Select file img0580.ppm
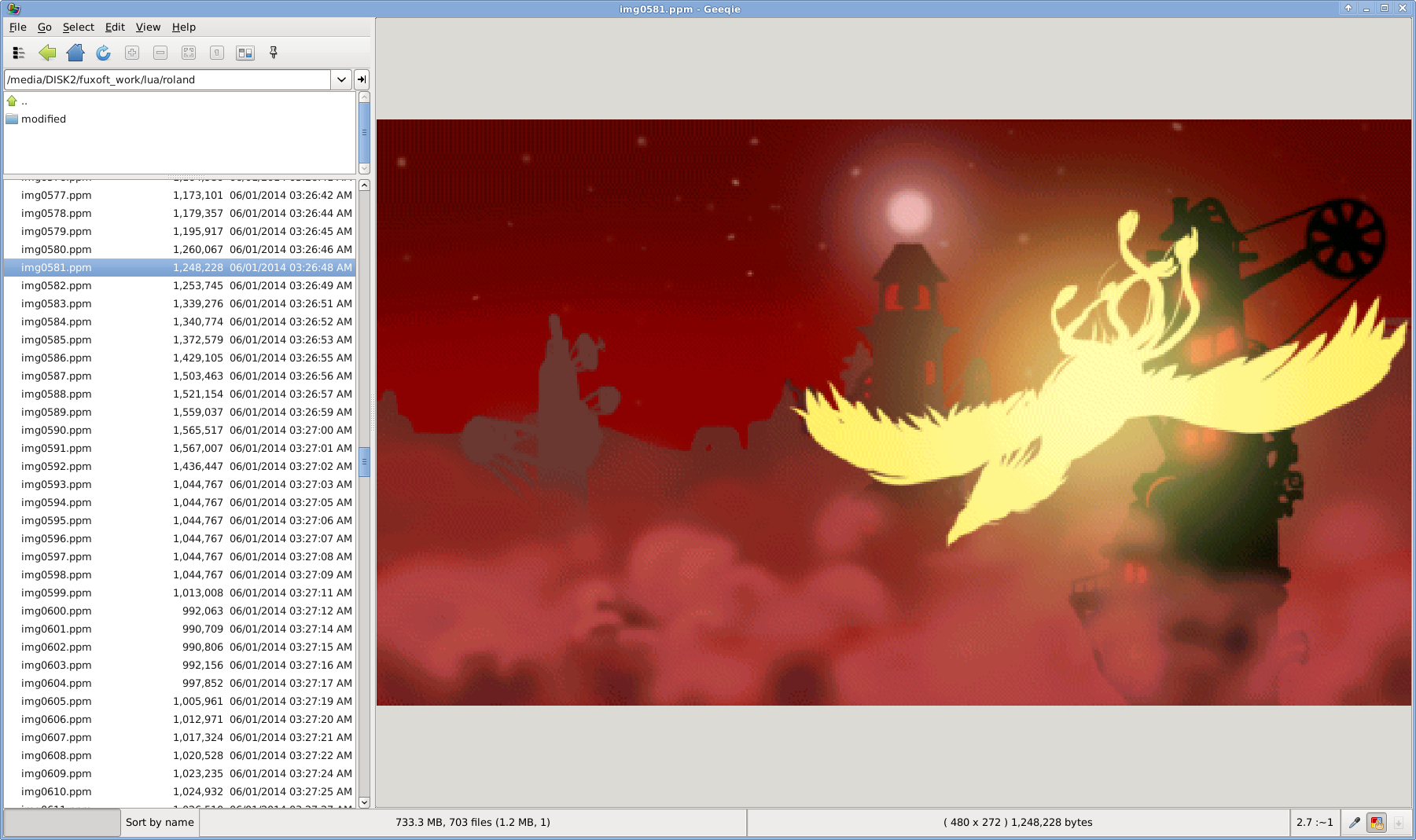The image size is (1416, 840). click(179, 250)
